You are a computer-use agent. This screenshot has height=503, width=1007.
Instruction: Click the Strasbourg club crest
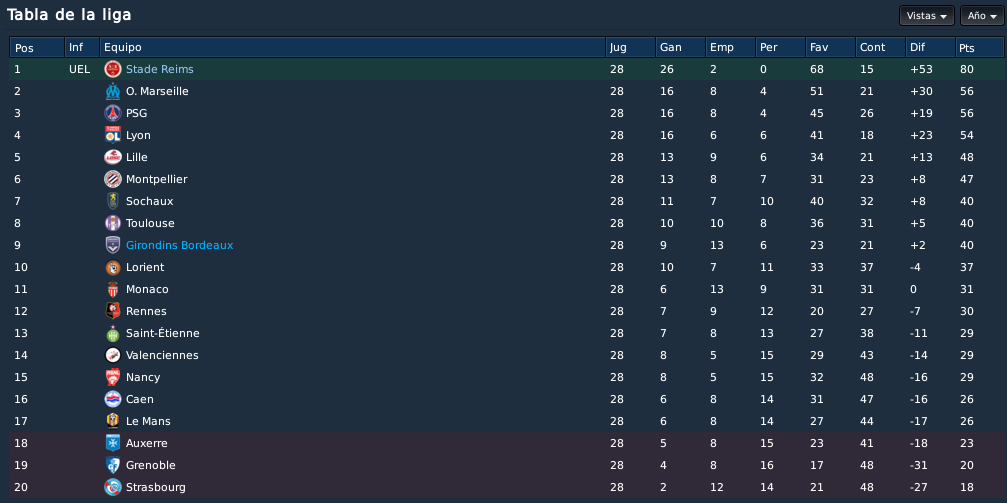(113, 487)
